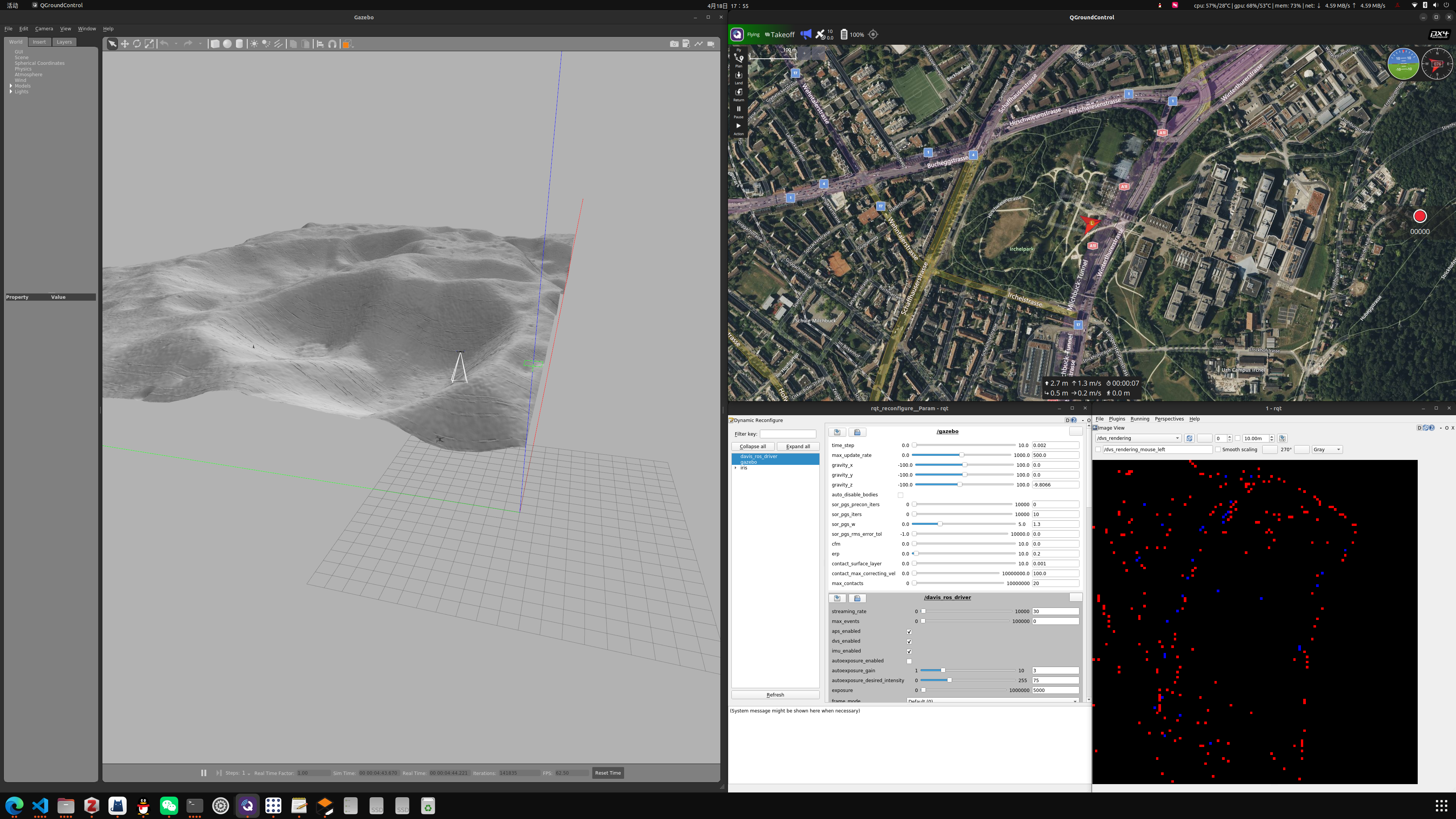The image size is (1456, 819).
Task: Open the Plan view in QGroundControl
Action: 738,60
